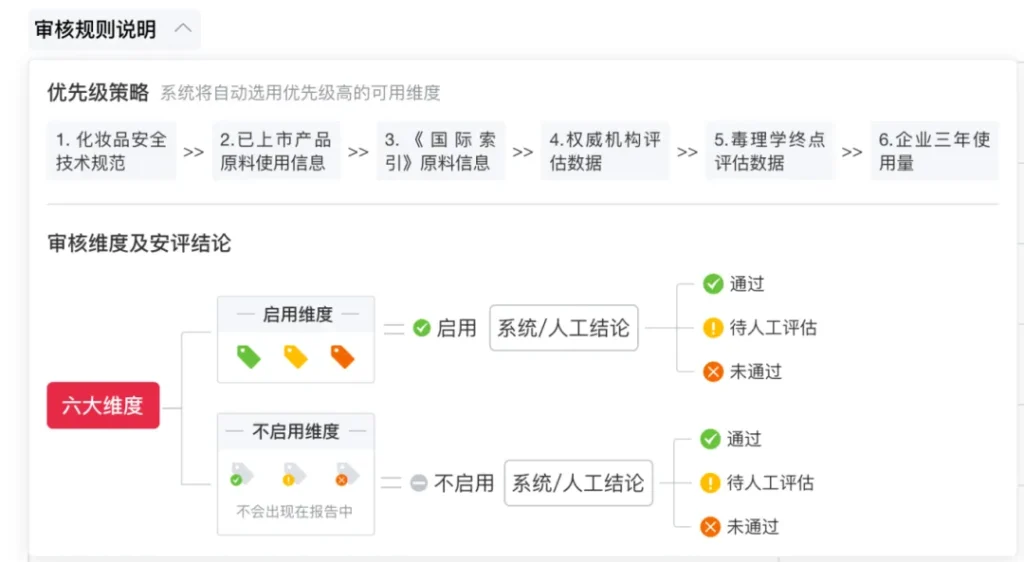Click the yellow tag in 启用维度
This screenshot has height=562, width=1024.
tap(295, 356)
